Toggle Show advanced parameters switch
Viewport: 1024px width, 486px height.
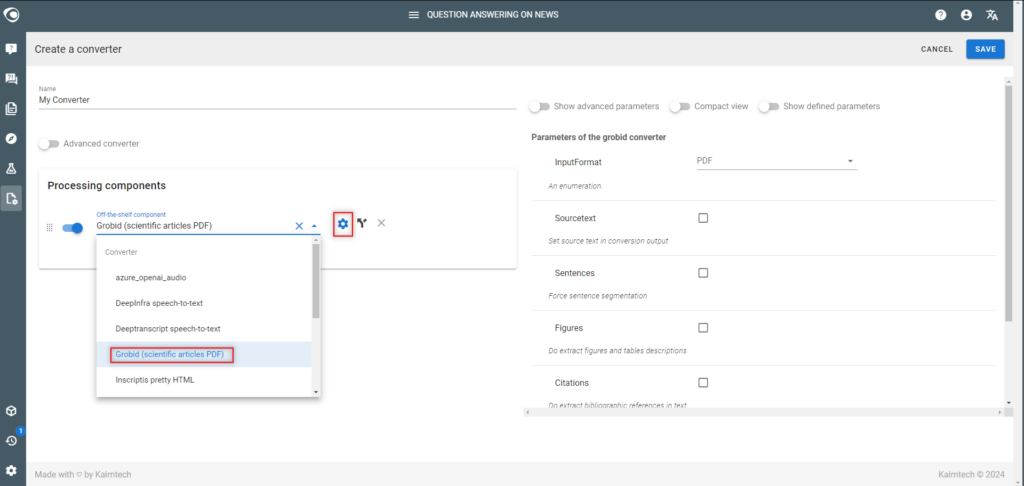pyautogui.click(x=539, y=106)
